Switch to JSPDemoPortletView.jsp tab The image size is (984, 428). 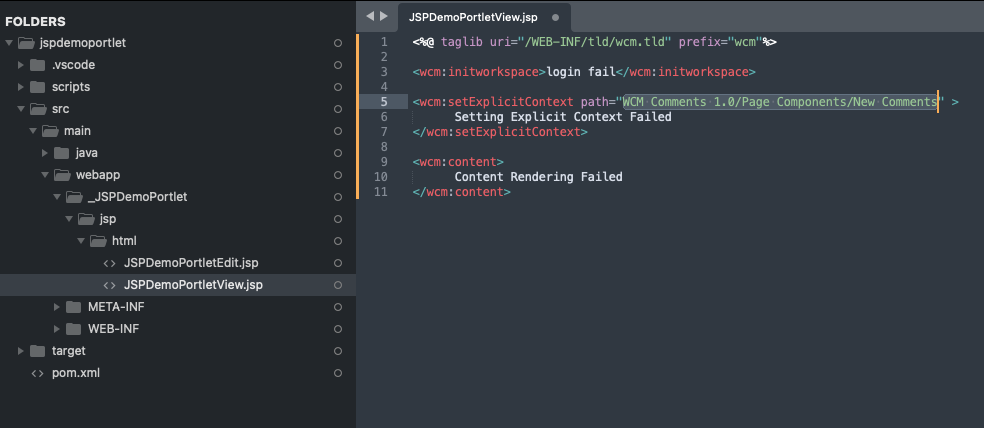coord(485,17)
